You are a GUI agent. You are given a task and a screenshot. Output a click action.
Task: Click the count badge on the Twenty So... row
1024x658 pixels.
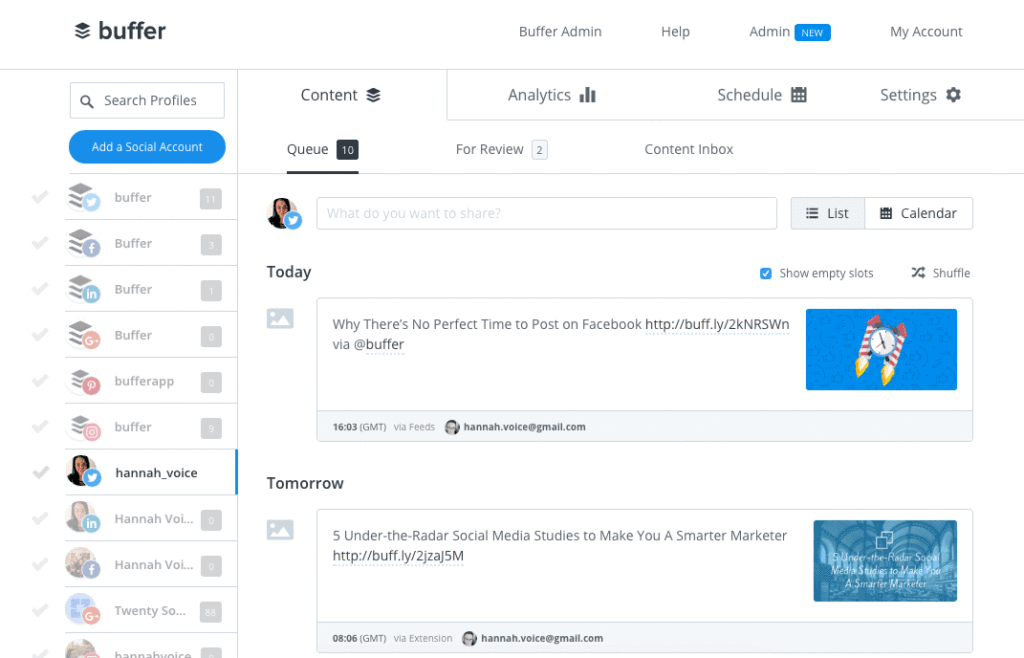(210, 612)
